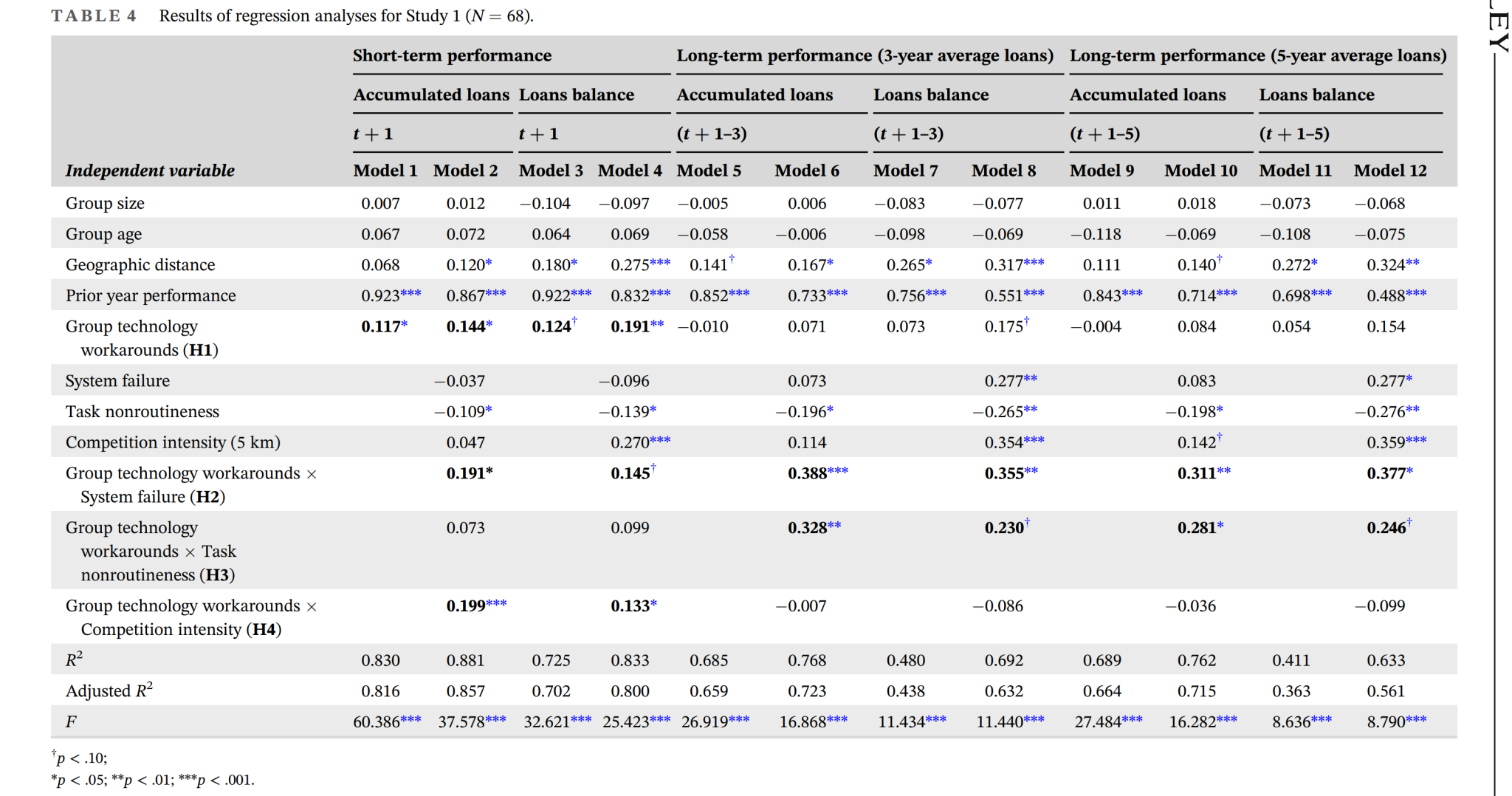Select the System failure row label
The width and height of the screenshot is (1512, 796).
coord(117,381)
